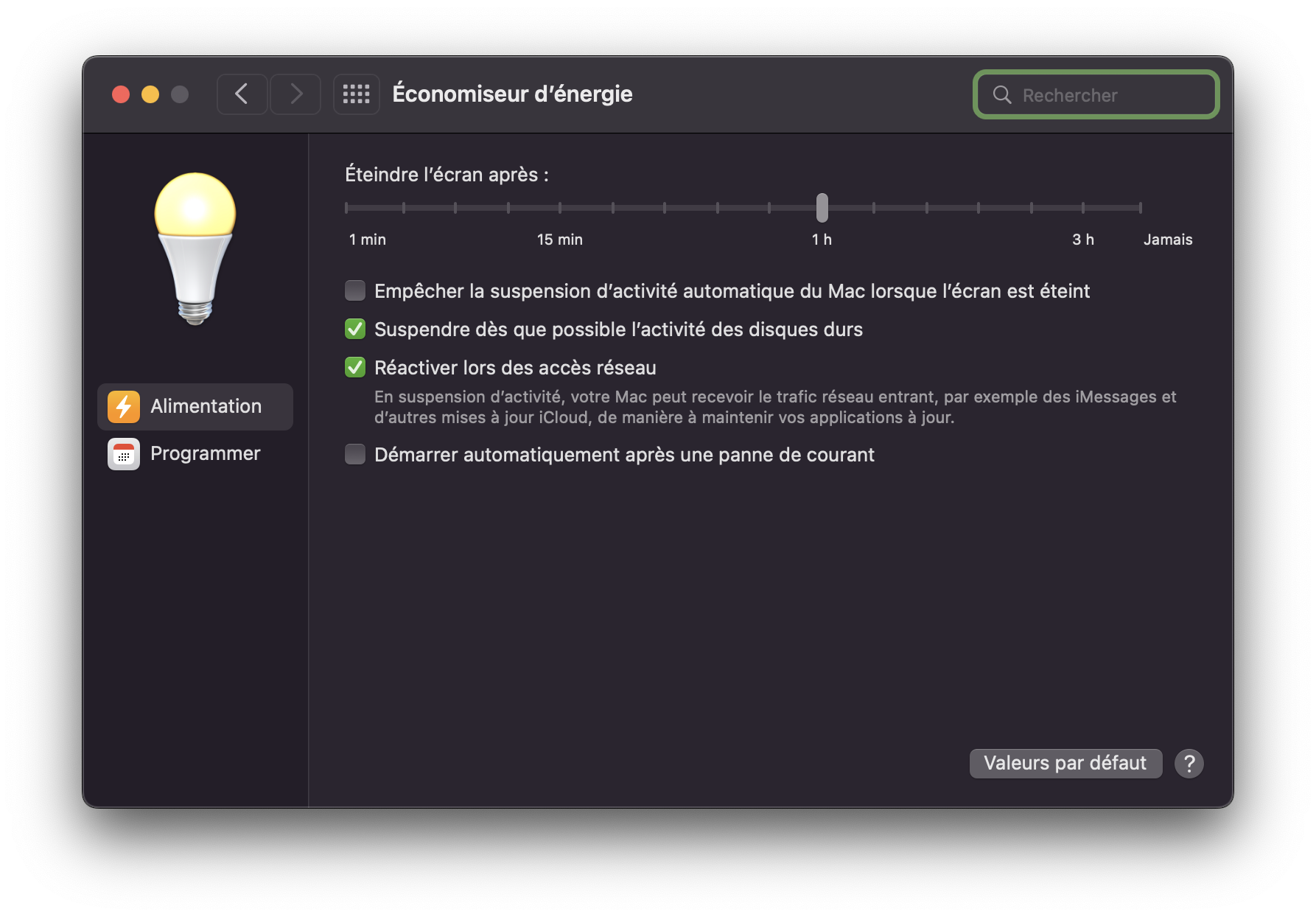Image resolution: width=1316 pixels, height=917 pixels.
Task: Click the forward navigation arrow
Action: tap(295, 94)
